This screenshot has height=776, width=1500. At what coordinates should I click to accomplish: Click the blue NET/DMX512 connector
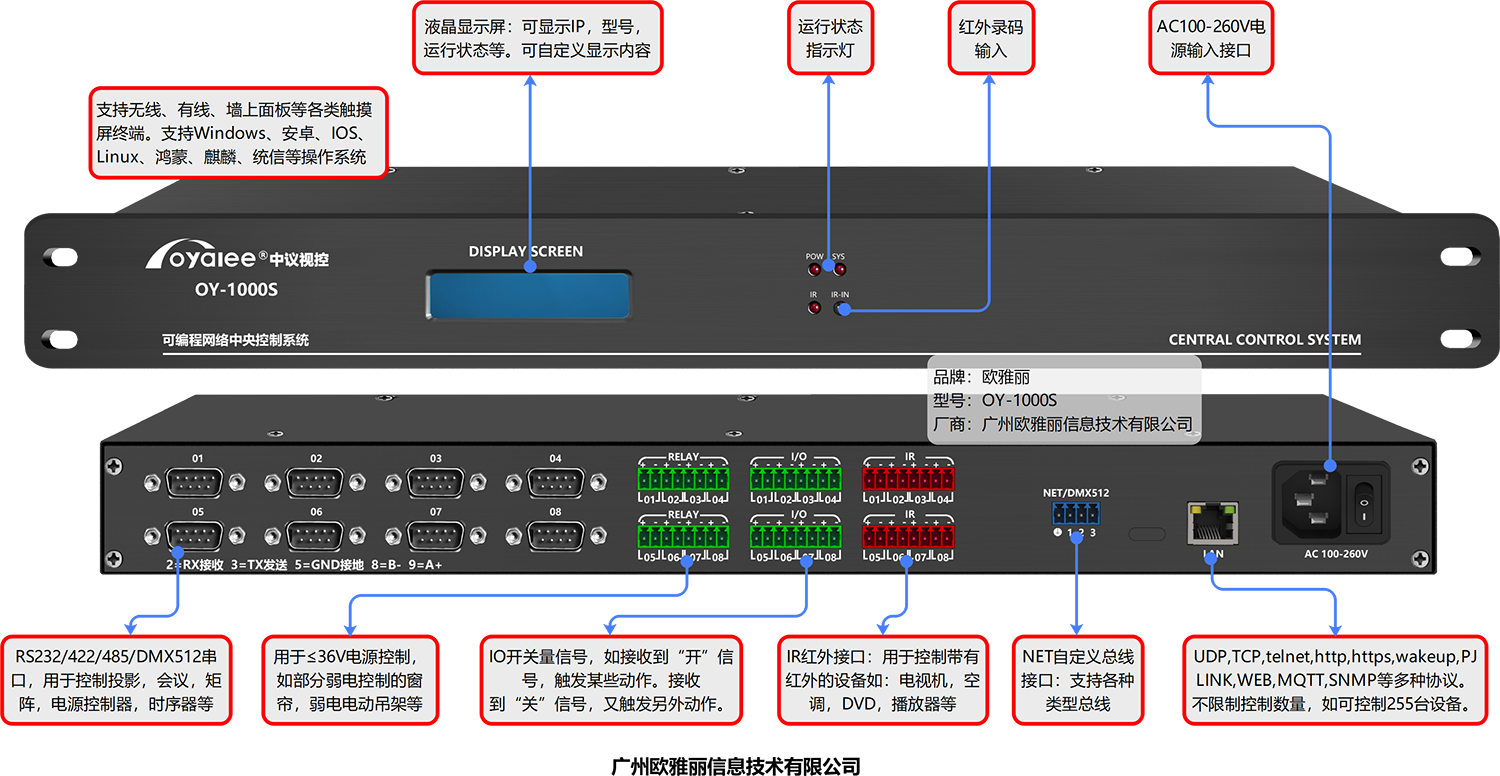click(1075, 514)
